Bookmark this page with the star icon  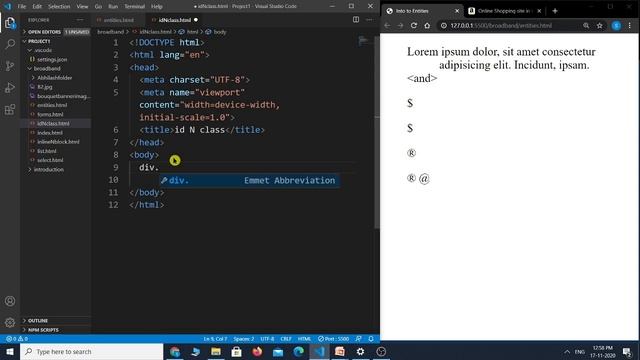click(599, 25)
